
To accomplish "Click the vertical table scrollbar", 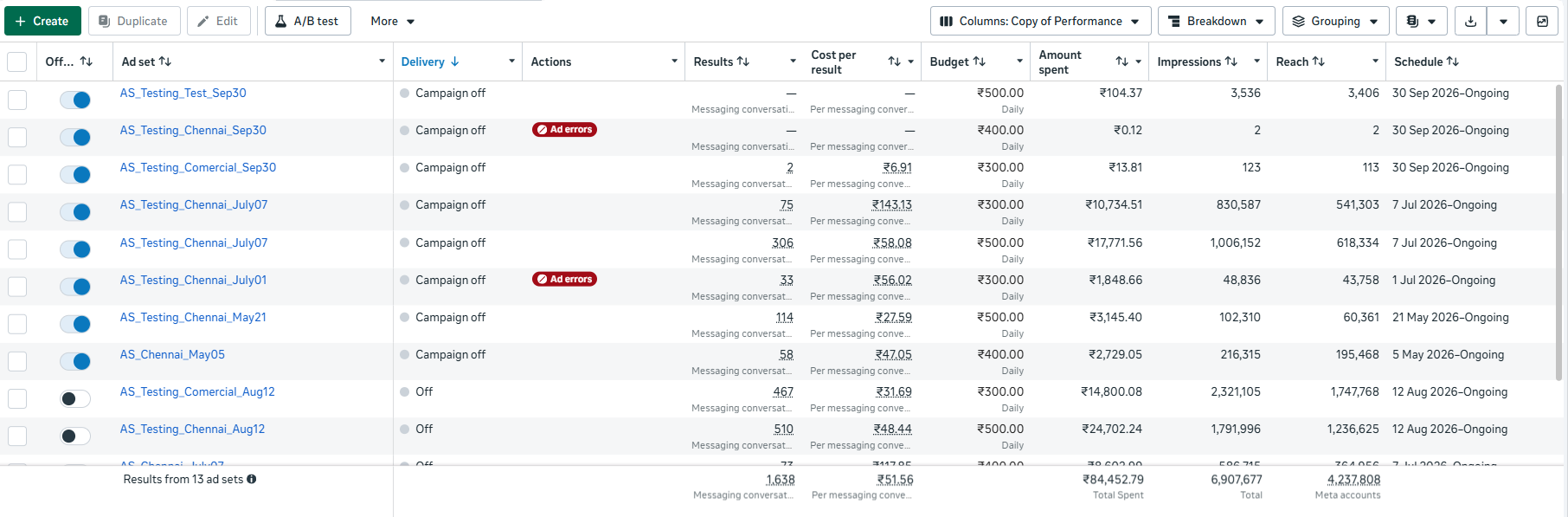I will [x=1558, y=232].
